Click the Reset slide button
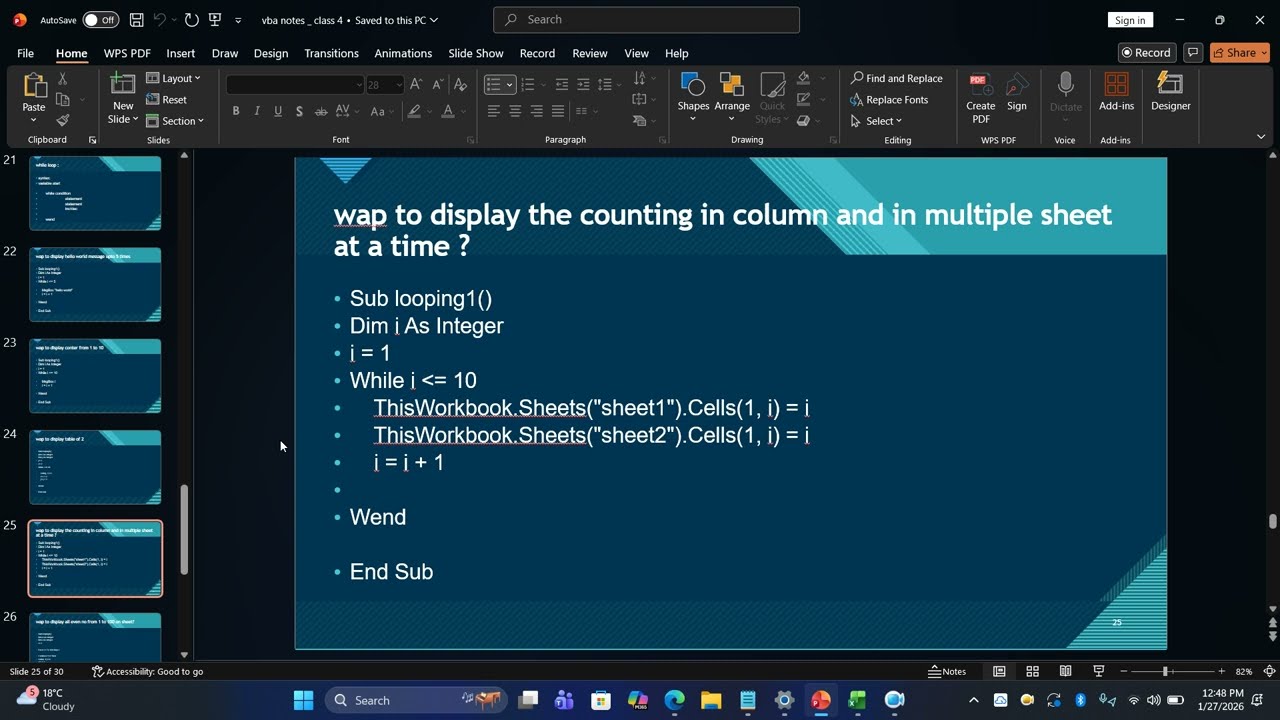Screen dimensions: 1280x720 point(166,100)
